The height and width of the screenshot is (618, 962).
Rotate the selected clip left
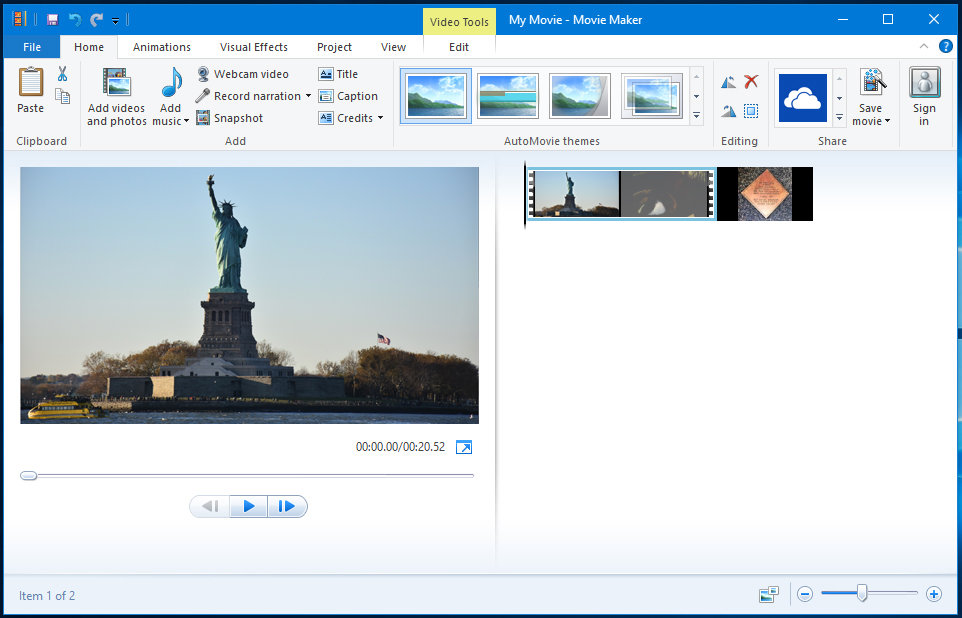[727, 82]
